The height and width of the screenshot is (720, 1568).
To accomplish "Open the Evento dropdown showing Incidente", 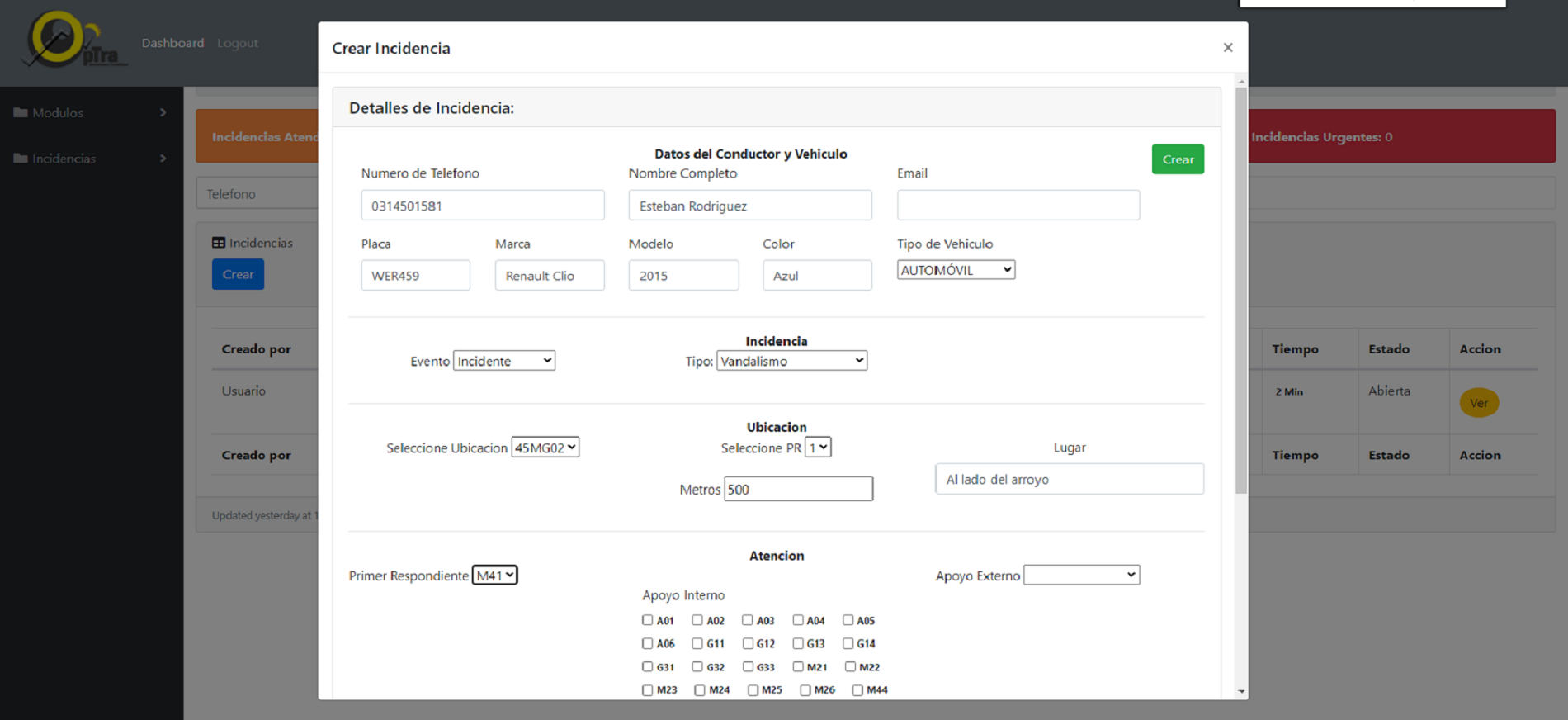I will 504,361.
